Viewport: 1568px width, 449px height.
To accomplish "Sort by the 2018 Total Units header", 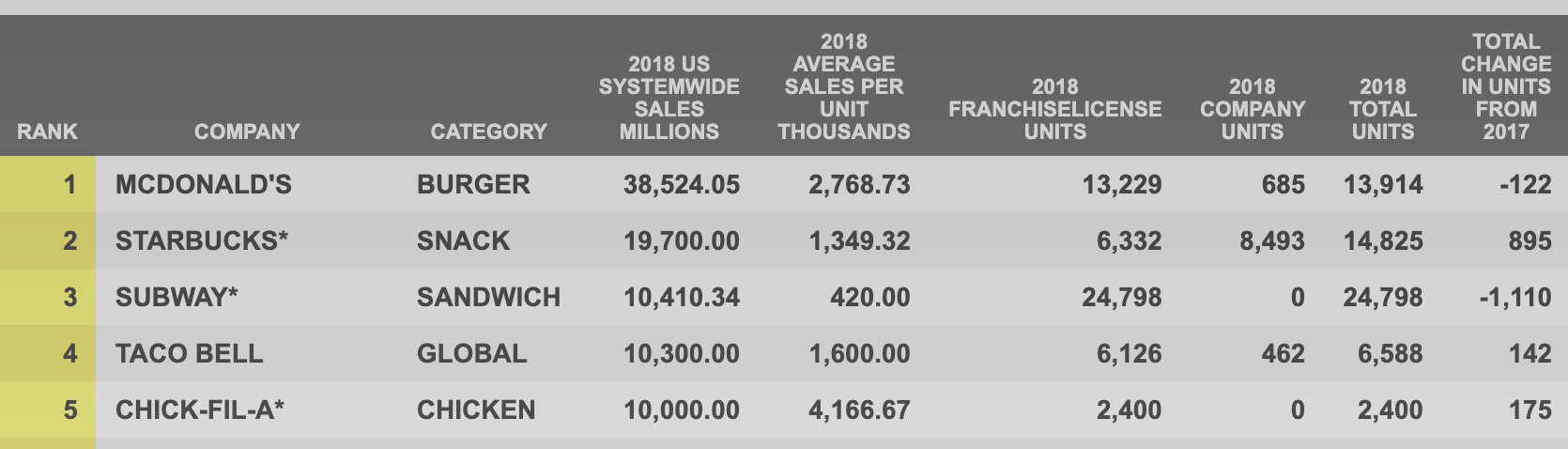I will click(1382, 109).
